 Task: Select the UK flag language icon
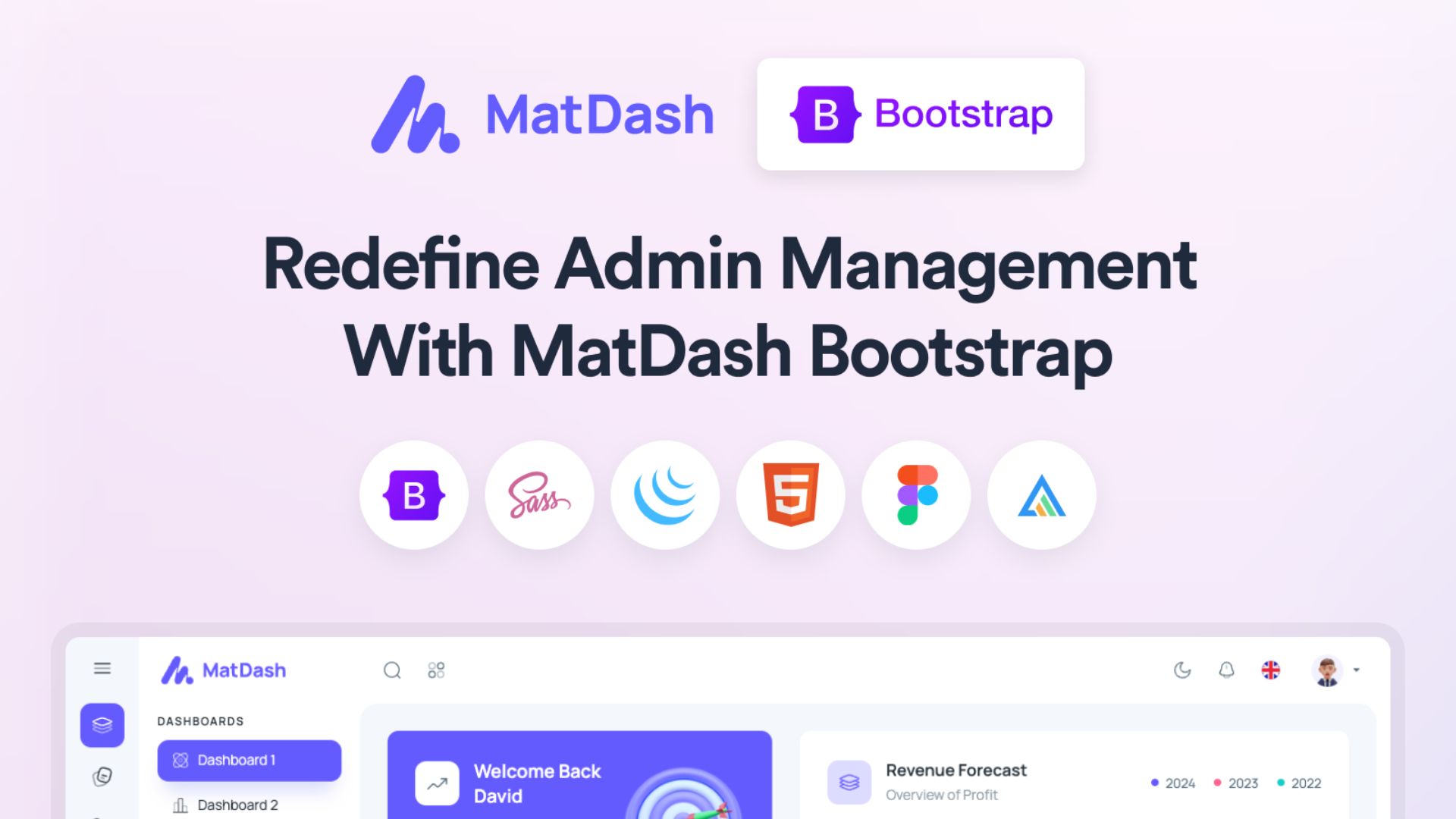(1272, 669)
